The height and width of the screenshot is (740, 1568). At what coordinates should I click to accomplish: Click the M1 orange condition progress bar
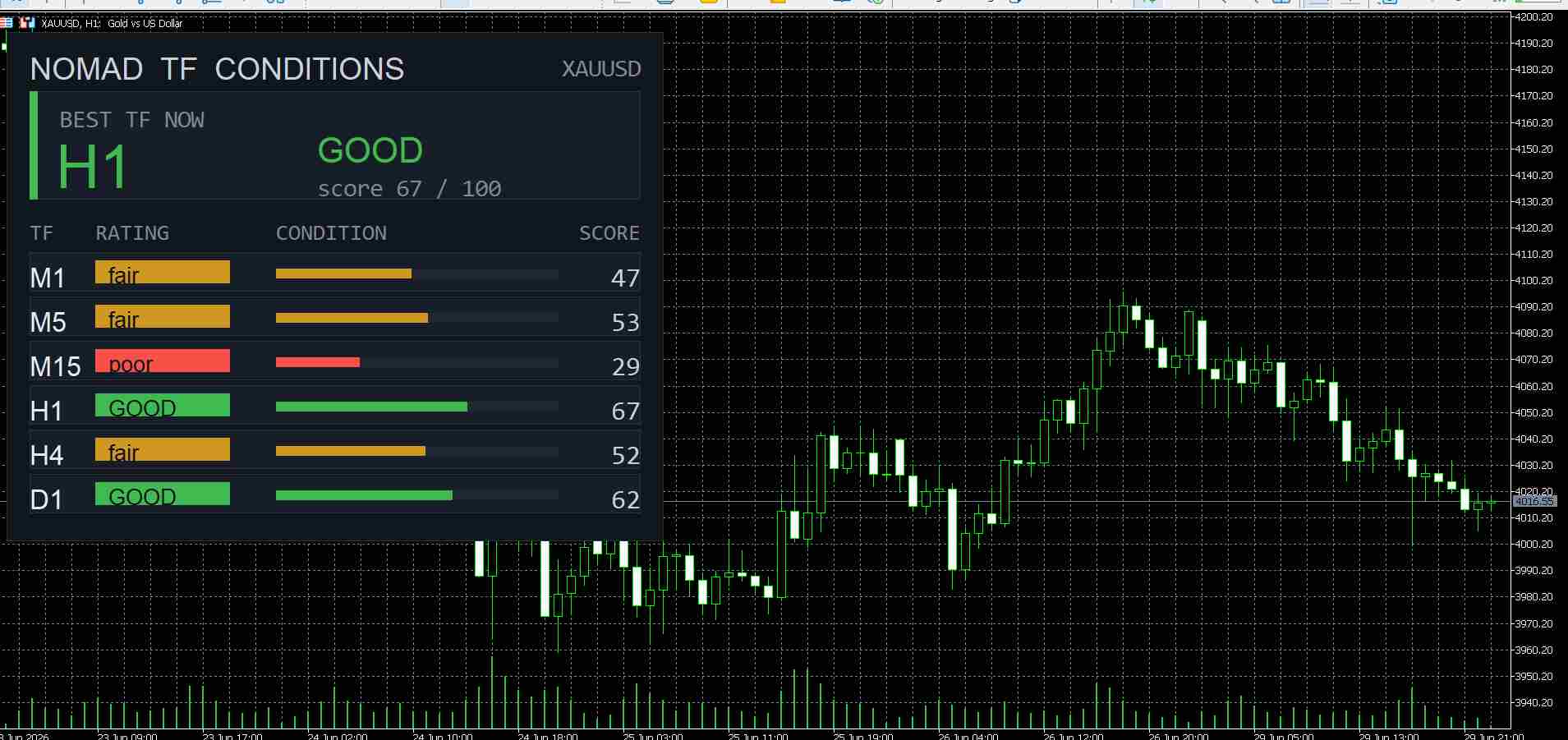[x=343, y=273]
